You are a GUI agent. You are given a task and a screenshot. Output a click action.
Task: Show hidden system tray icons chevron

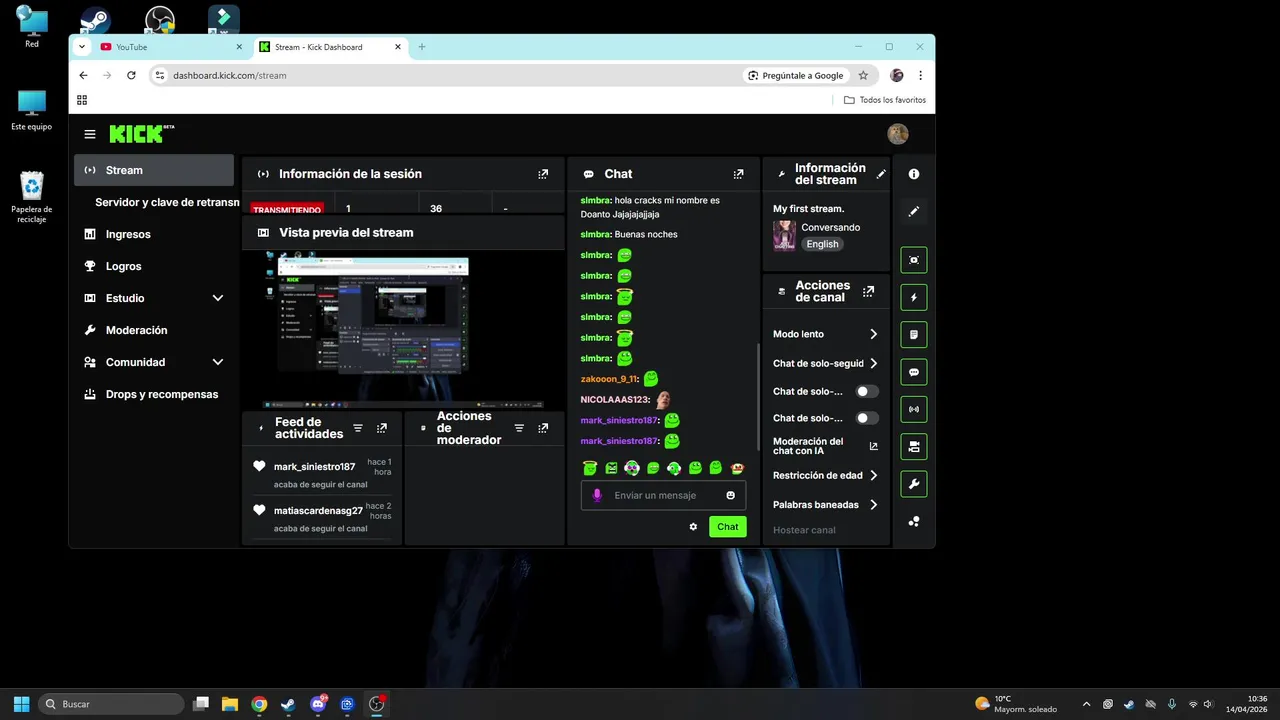pos(1087,704)
